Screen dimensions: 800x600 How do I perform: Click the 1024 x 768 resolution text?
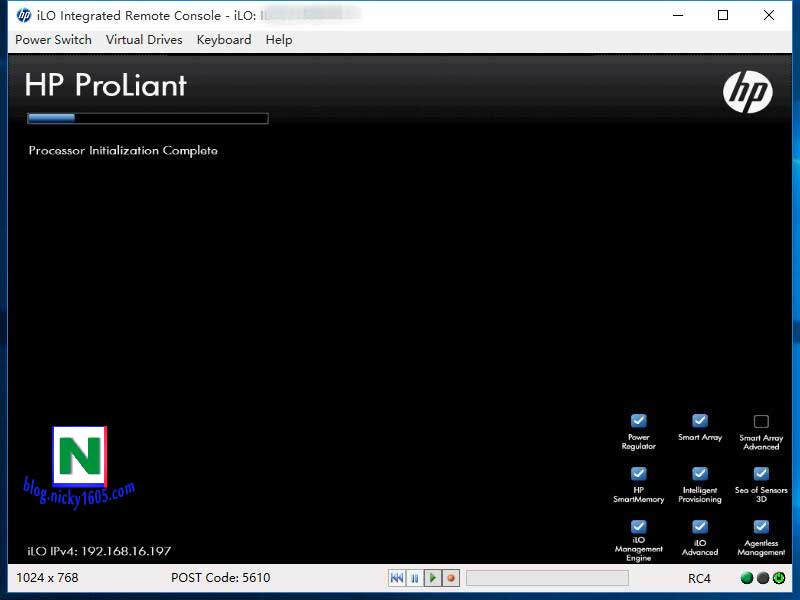coord(47,578)
